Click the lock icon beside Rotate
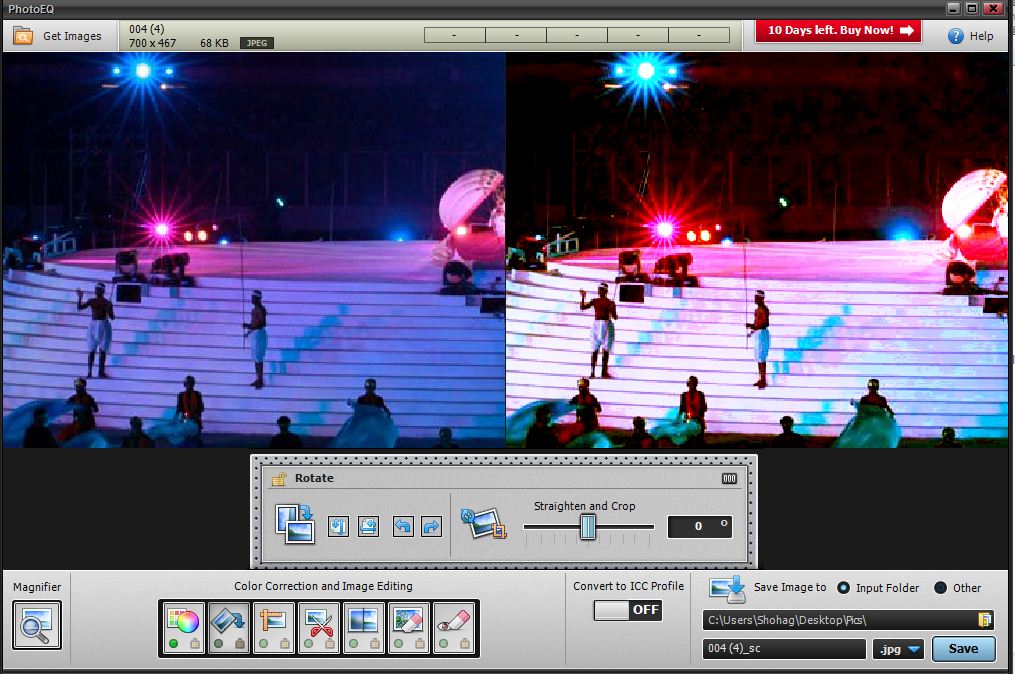The height and width of the screenshot is (674, 1015). (x=279, y=479)
